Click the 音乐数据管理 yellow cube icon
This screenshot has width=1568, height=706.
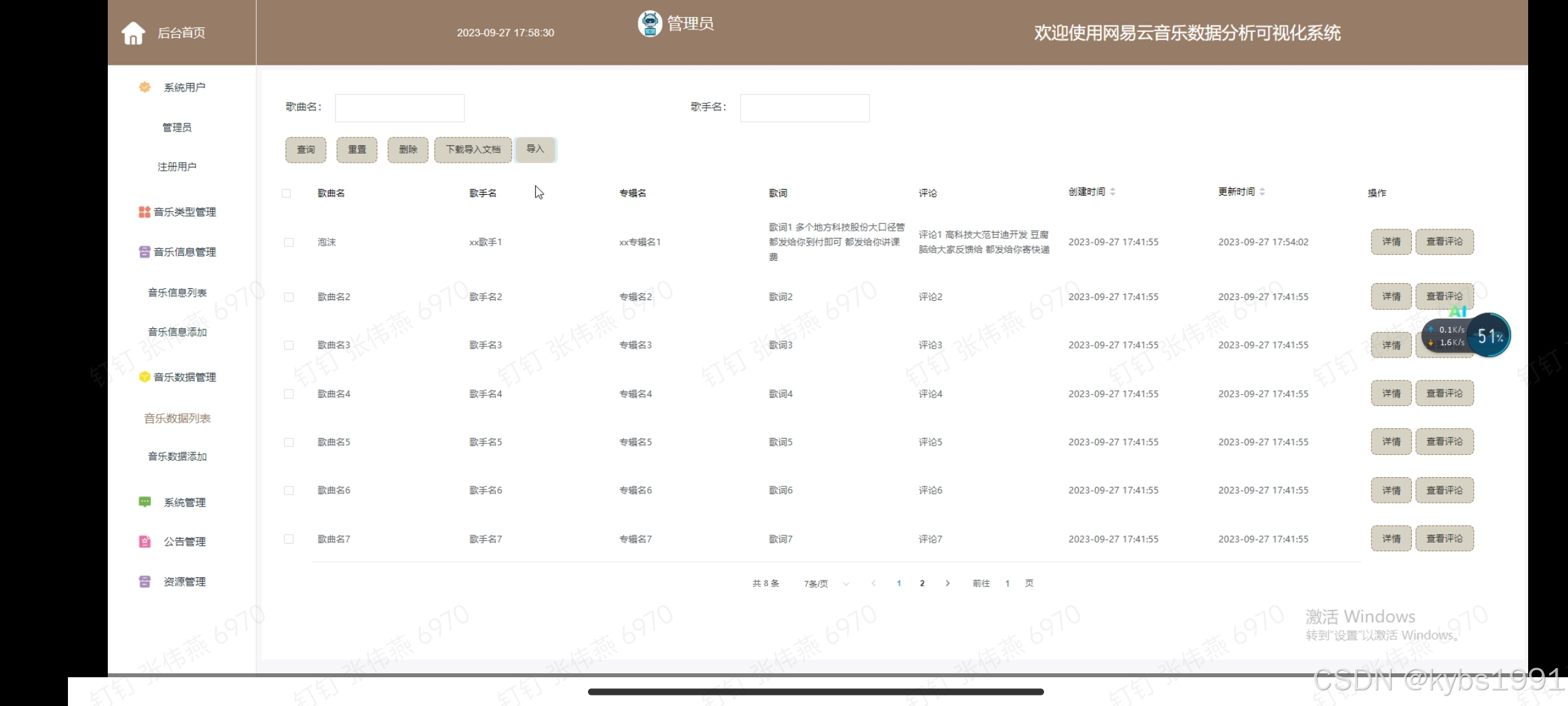point(144,377)
